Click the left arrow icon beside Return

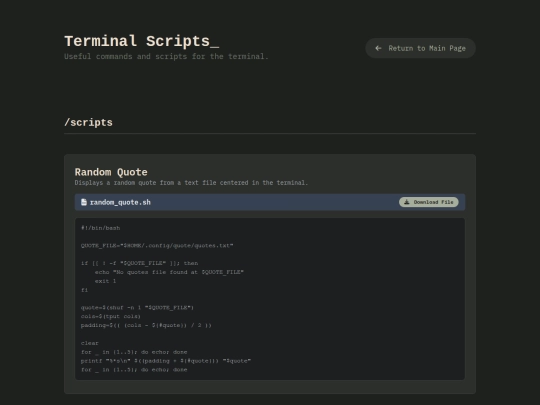[x=378, y=48]
